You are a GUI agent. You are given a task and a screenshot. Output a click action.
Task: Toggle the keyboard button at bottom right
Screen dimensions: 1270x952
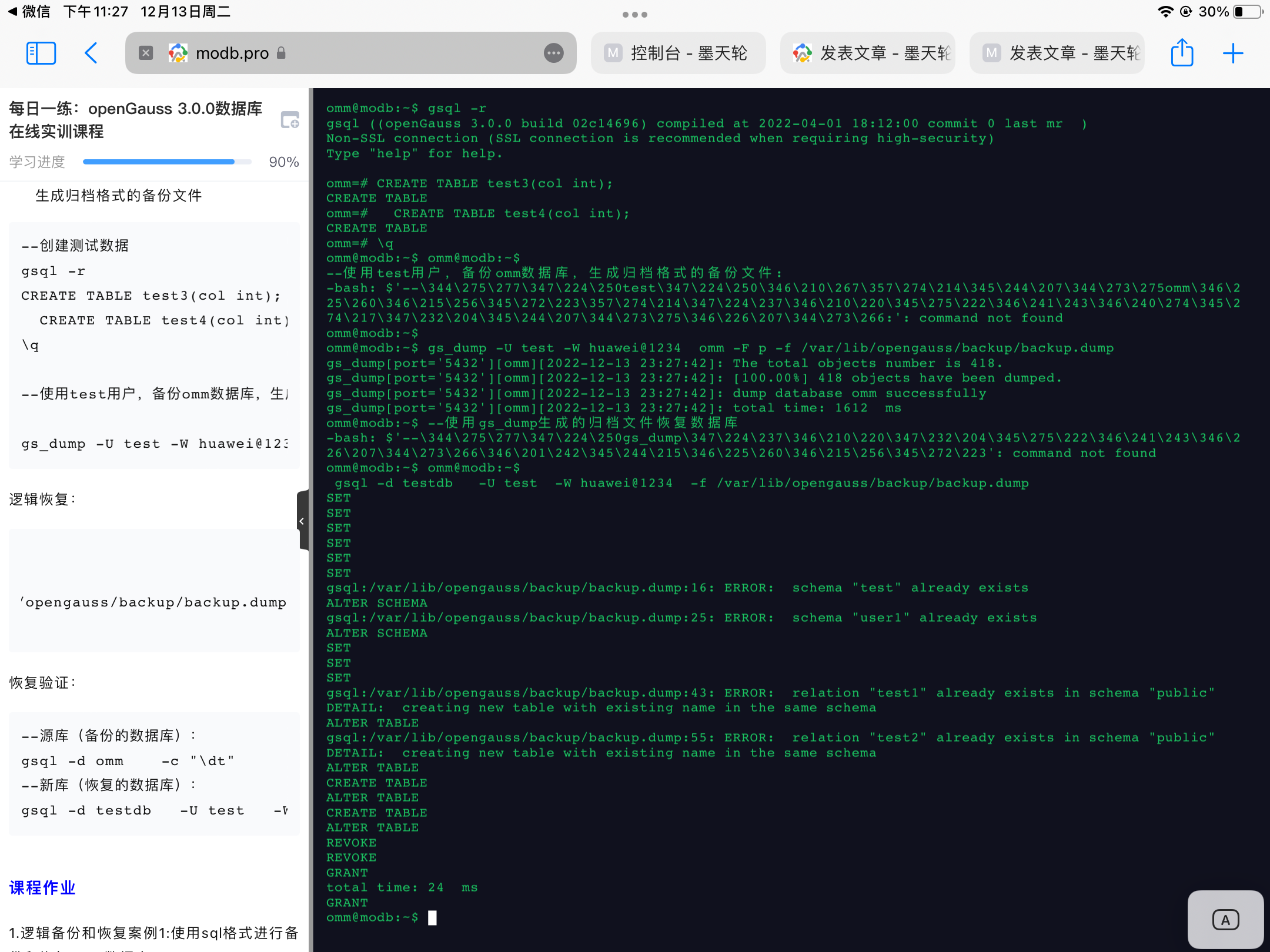(x=1225, y=920)
